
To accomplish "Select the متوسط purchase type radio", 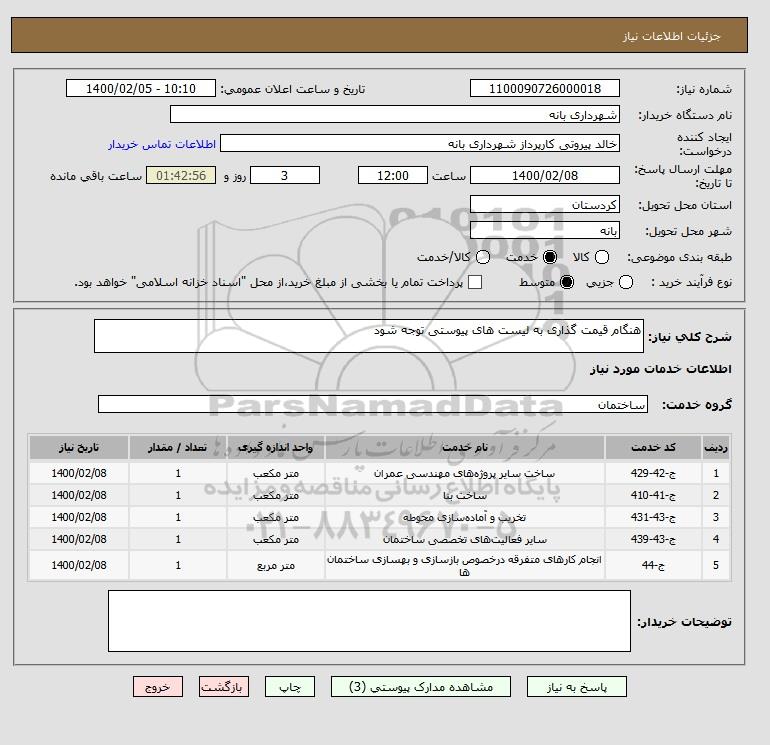I will (567, 282).
